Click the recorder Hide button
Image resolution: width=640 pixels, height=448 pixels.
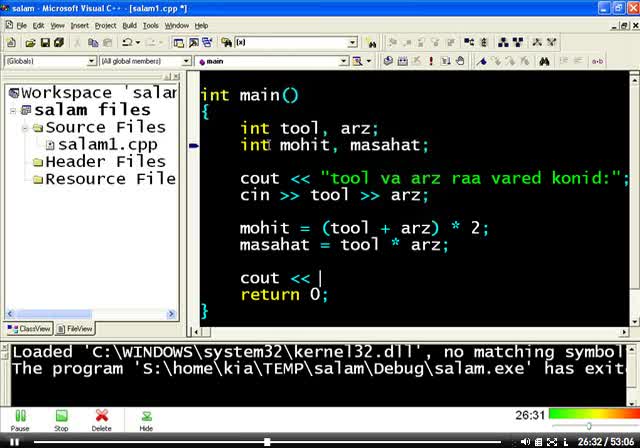(146, 420)
